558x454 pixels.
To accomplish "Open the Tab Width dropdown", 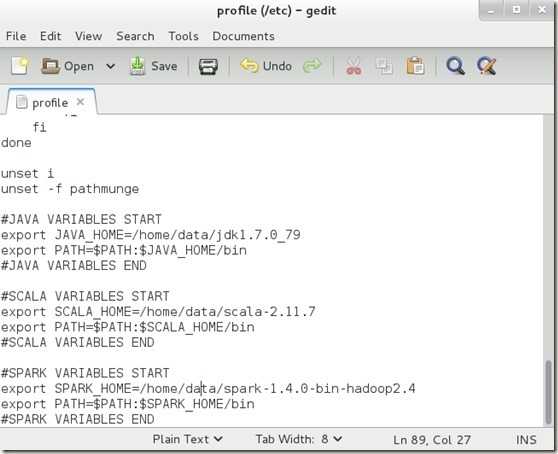I will click(x=299, y=439).
